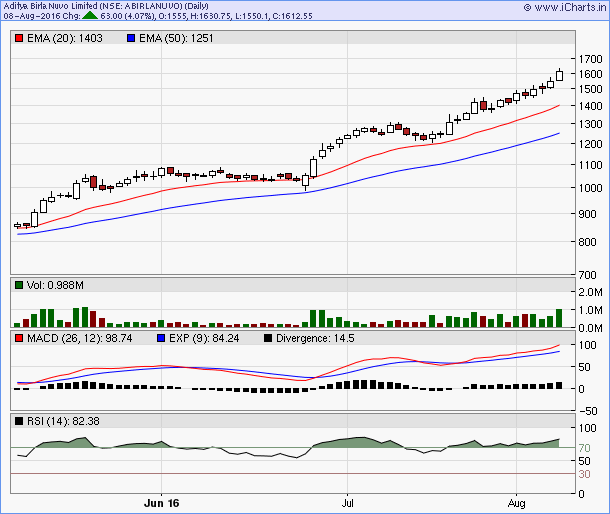The image size is (610, 514).
Task: Click the 'Jul' date axis label
Action: (347, 503)
